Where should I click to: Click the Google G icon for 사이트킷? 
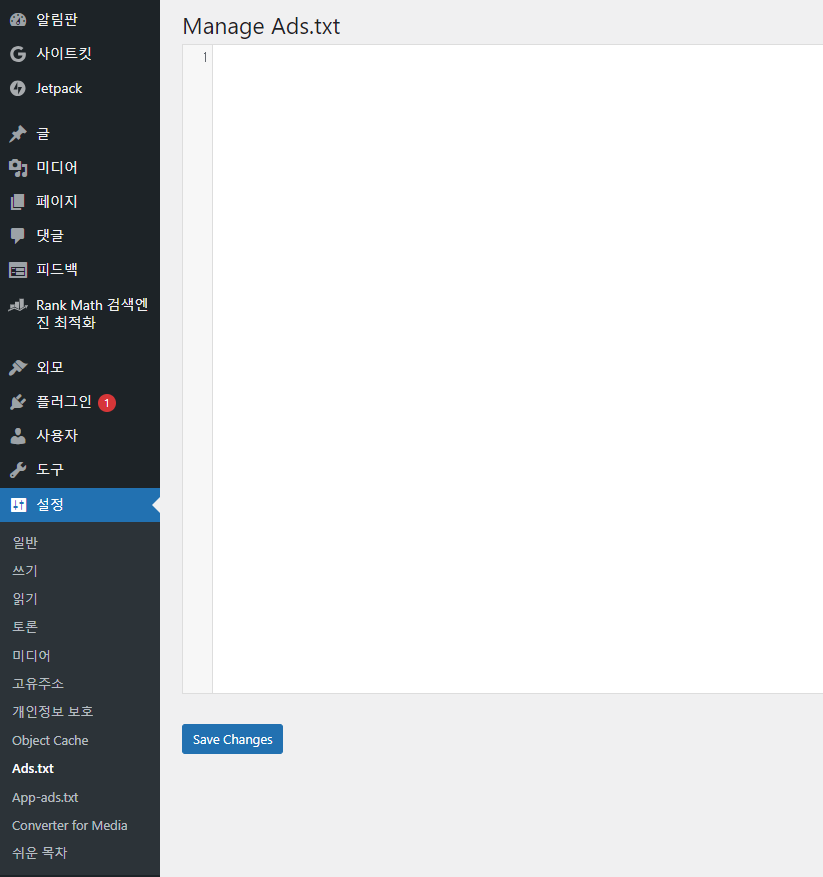[x=18, y=54]
